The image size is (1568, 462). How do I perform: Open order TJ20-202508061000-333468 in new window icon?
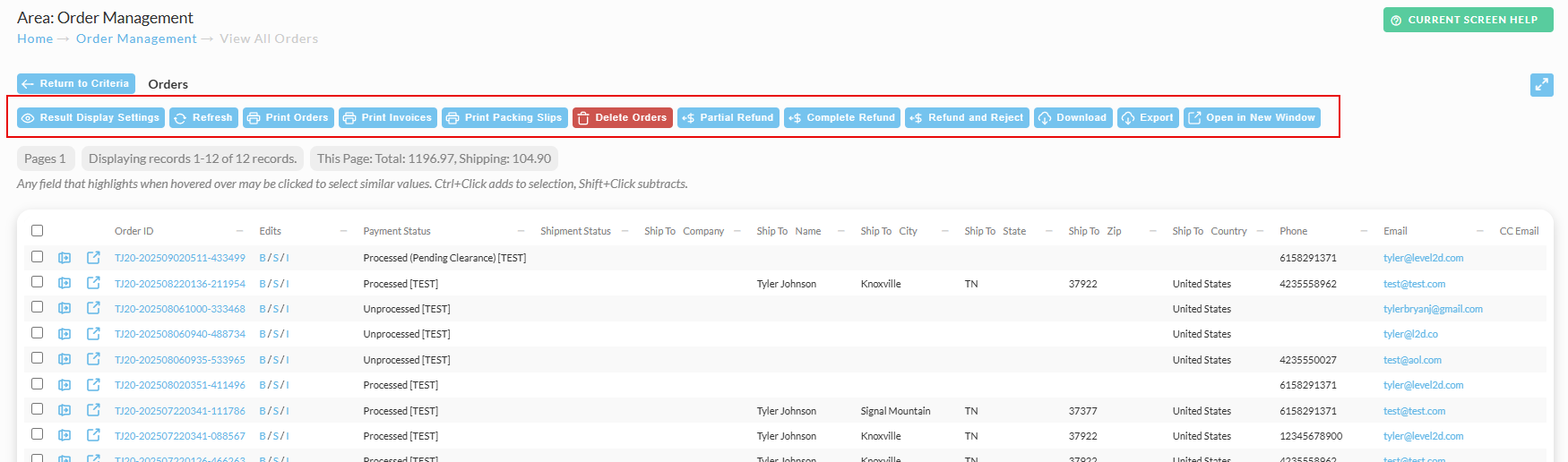[x=93, y=308]
